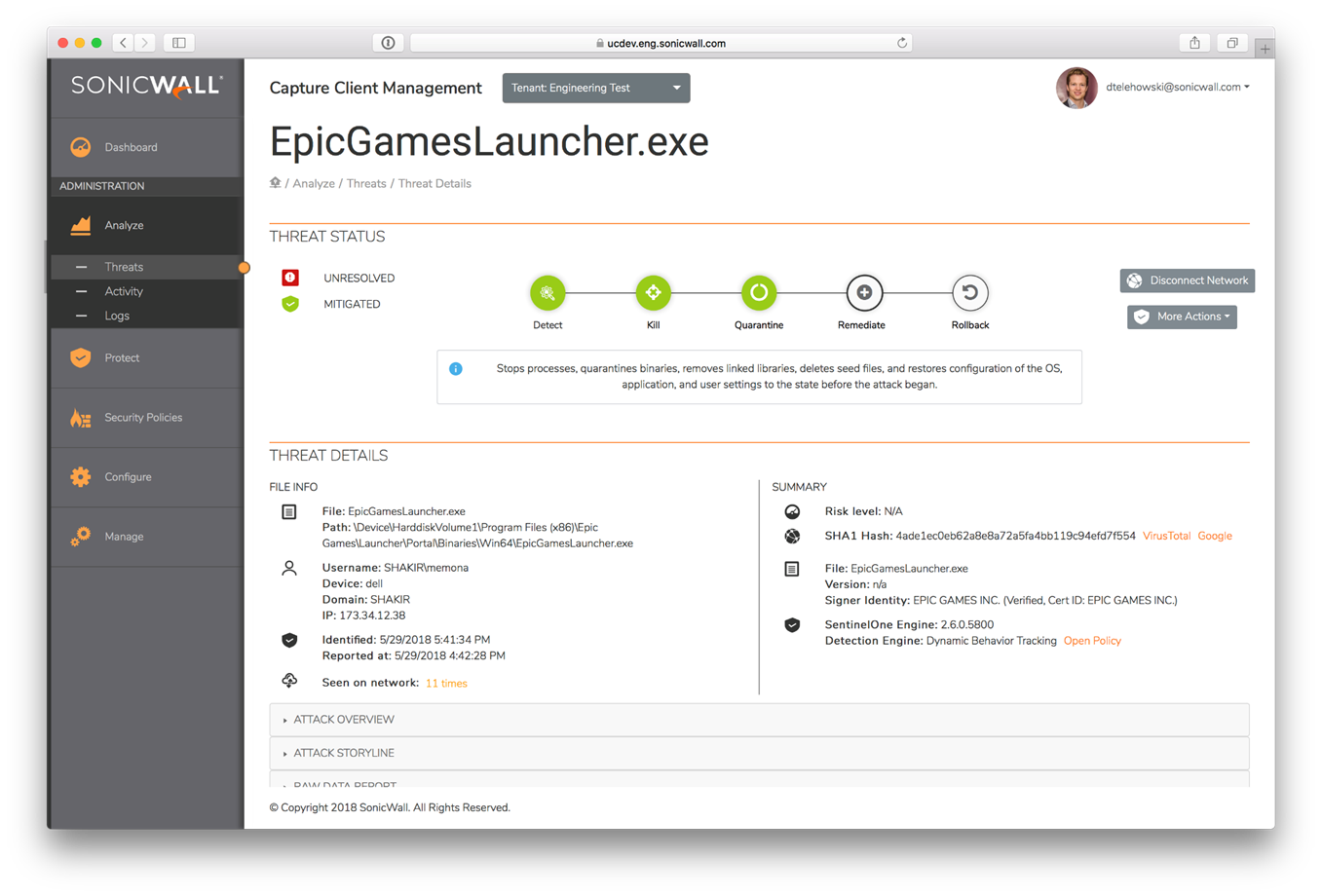Click the Quarantine step icon

(759, 292)
